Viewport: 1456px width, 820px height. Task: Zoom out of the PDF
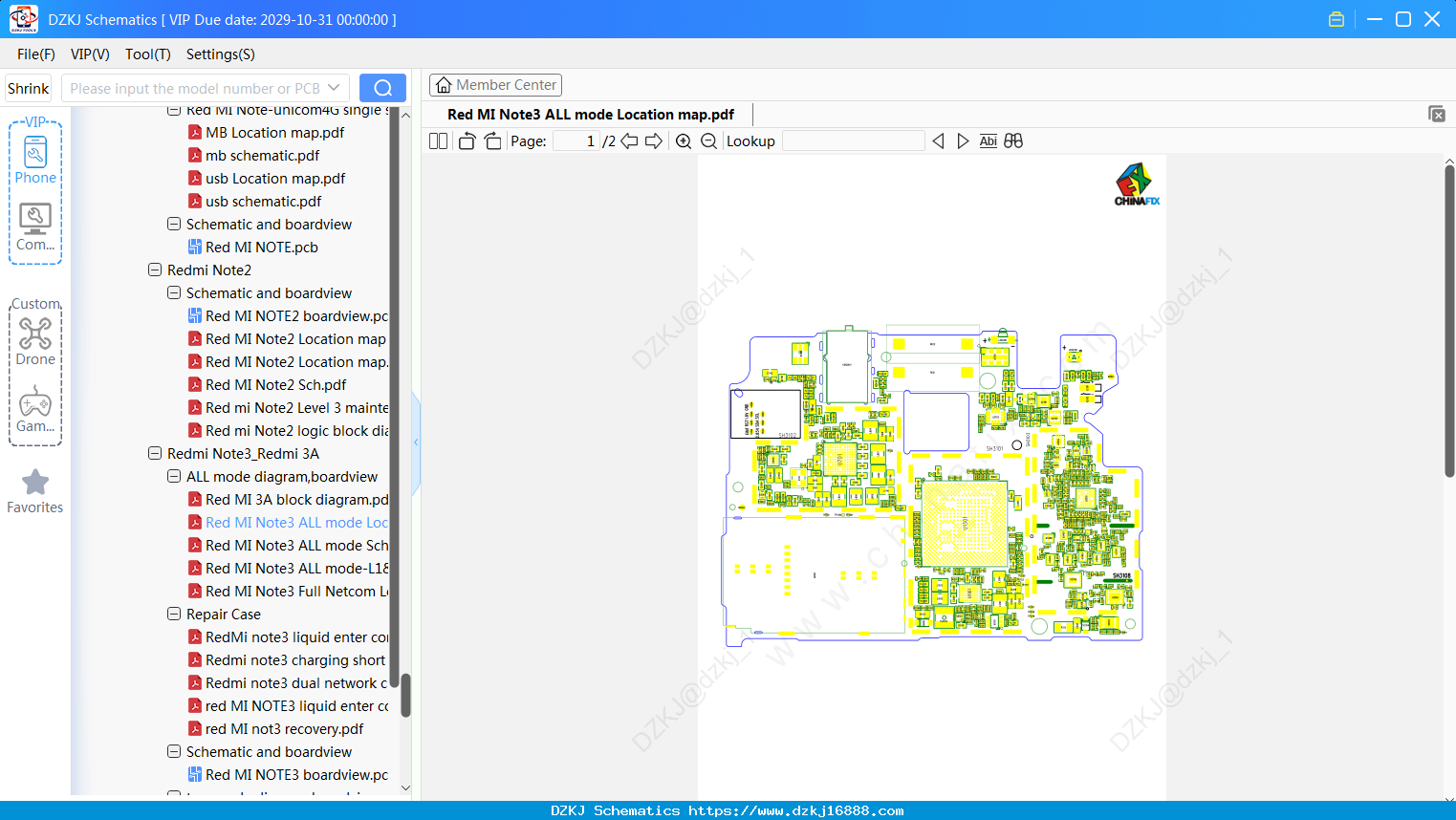tap(708, 141)
